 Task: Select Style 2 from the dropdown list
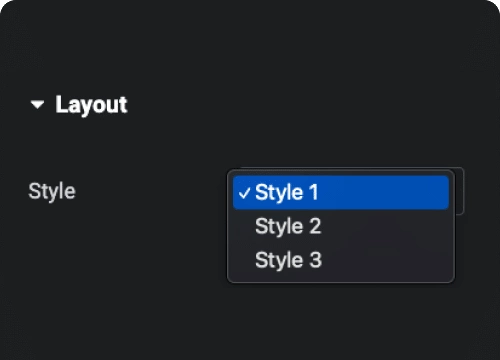[341, 226]
